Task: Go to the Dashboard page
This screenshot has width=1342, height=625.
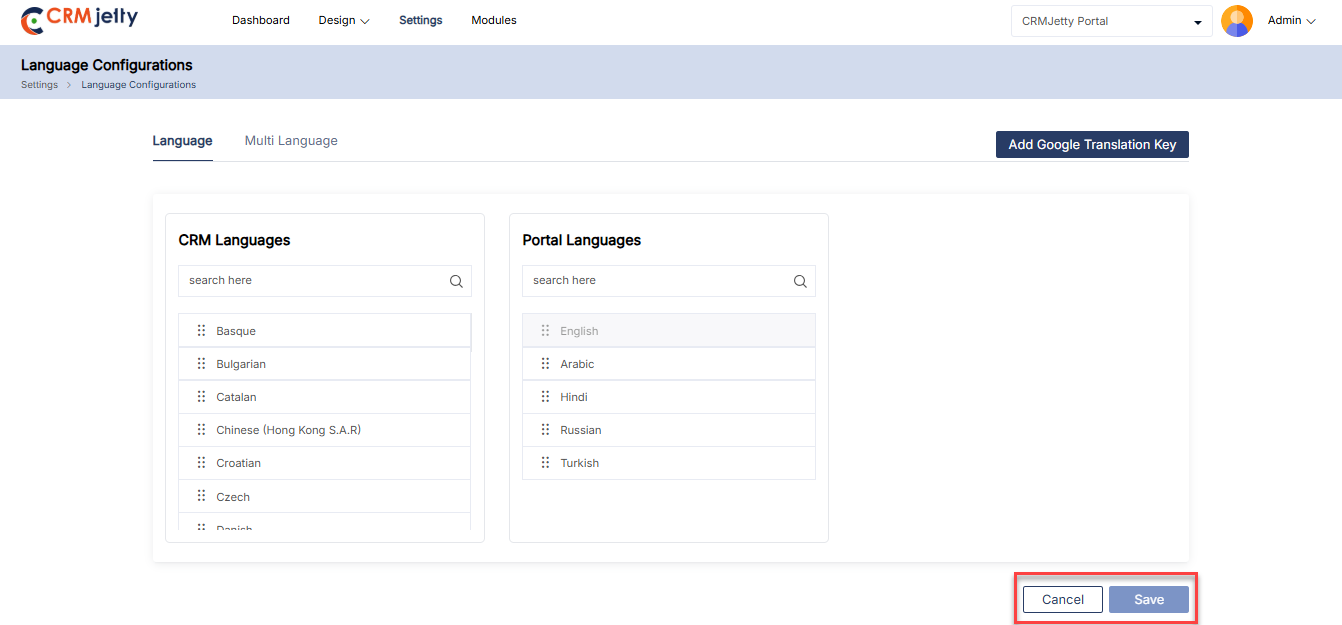Action: point(261,20)
